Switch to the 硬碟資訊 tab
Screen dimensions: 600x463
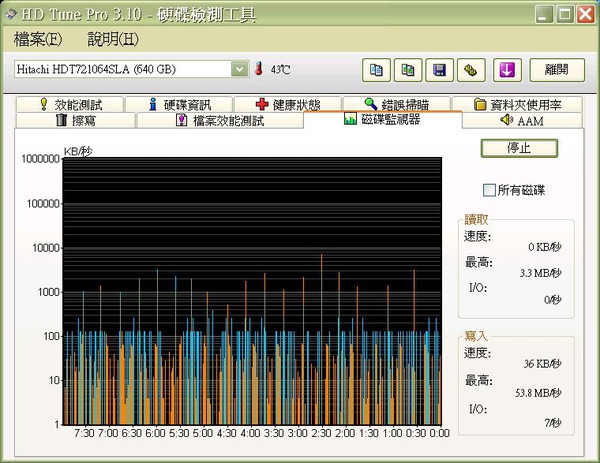[179, 104]
